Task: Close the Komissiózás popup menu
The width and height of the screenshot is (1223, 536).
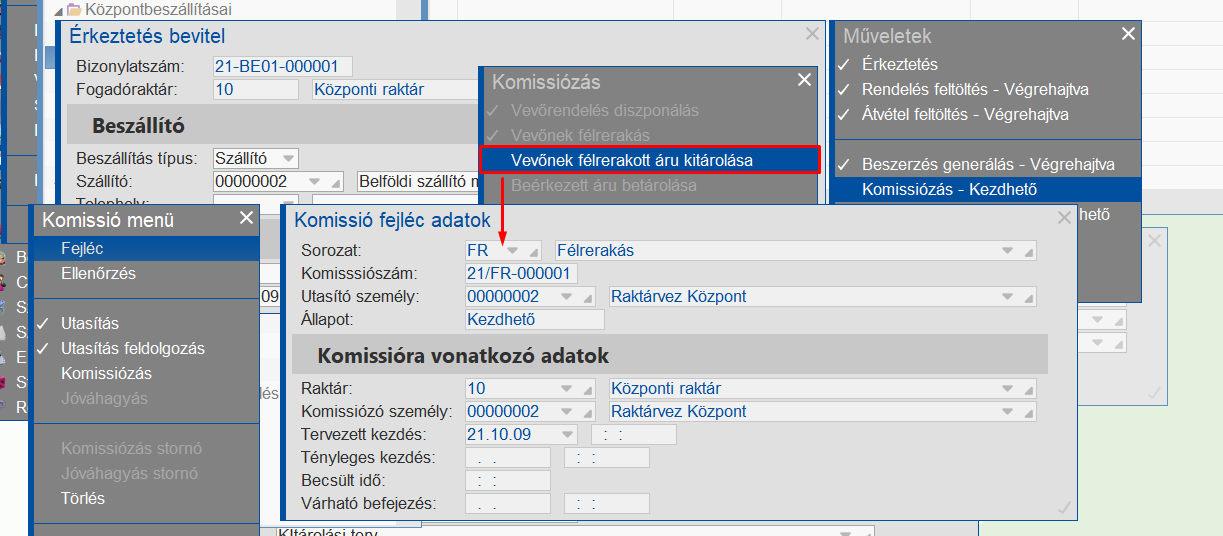Action: 805,80
